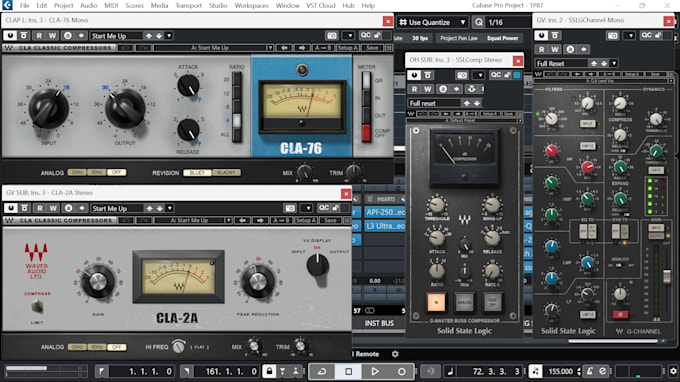
Task: Open CLA-76 Waves preset 'A: Start Me Up' dropdown
Action: [270, 48]
